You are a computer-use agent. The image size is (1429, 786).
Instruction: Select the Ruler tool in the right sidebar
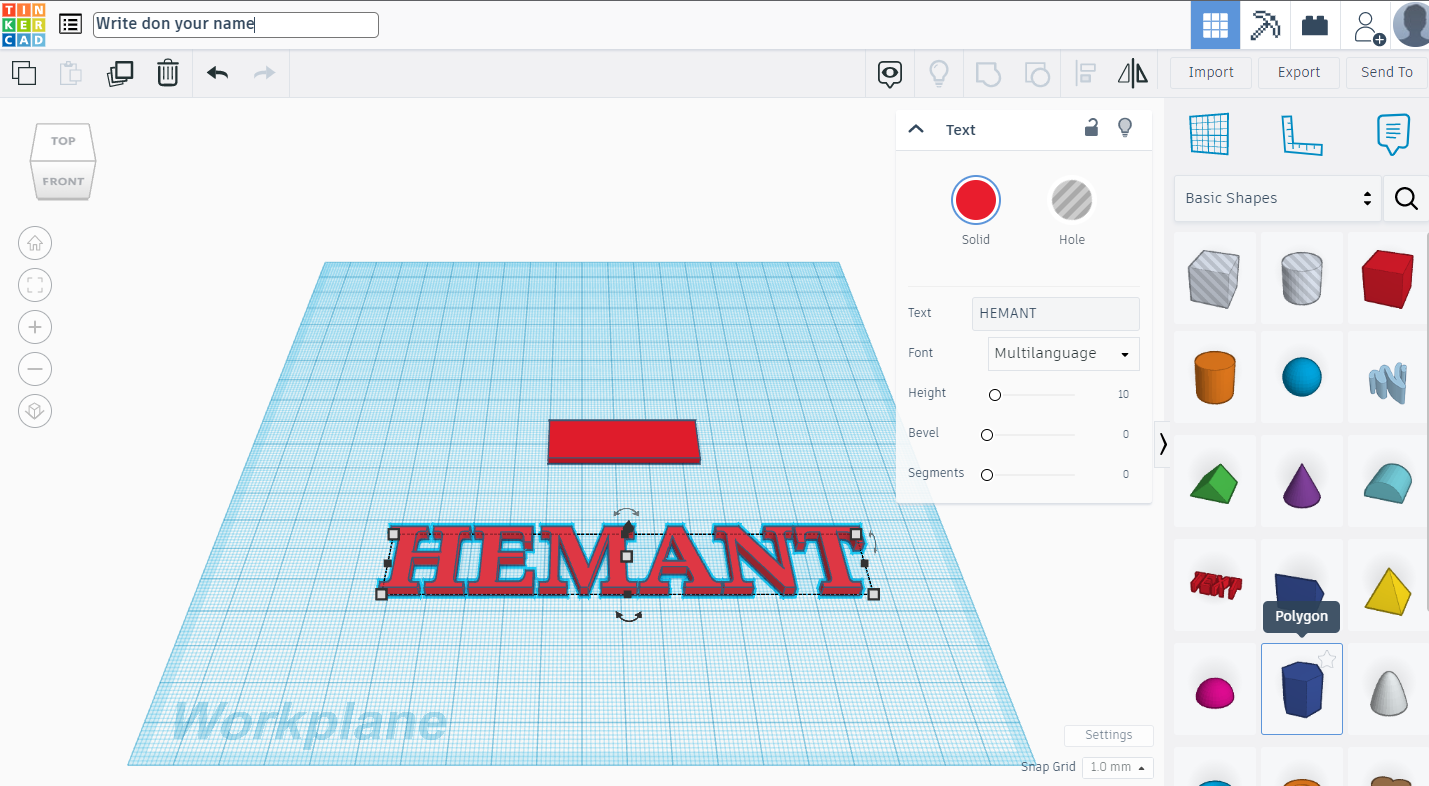(1301, 135)
